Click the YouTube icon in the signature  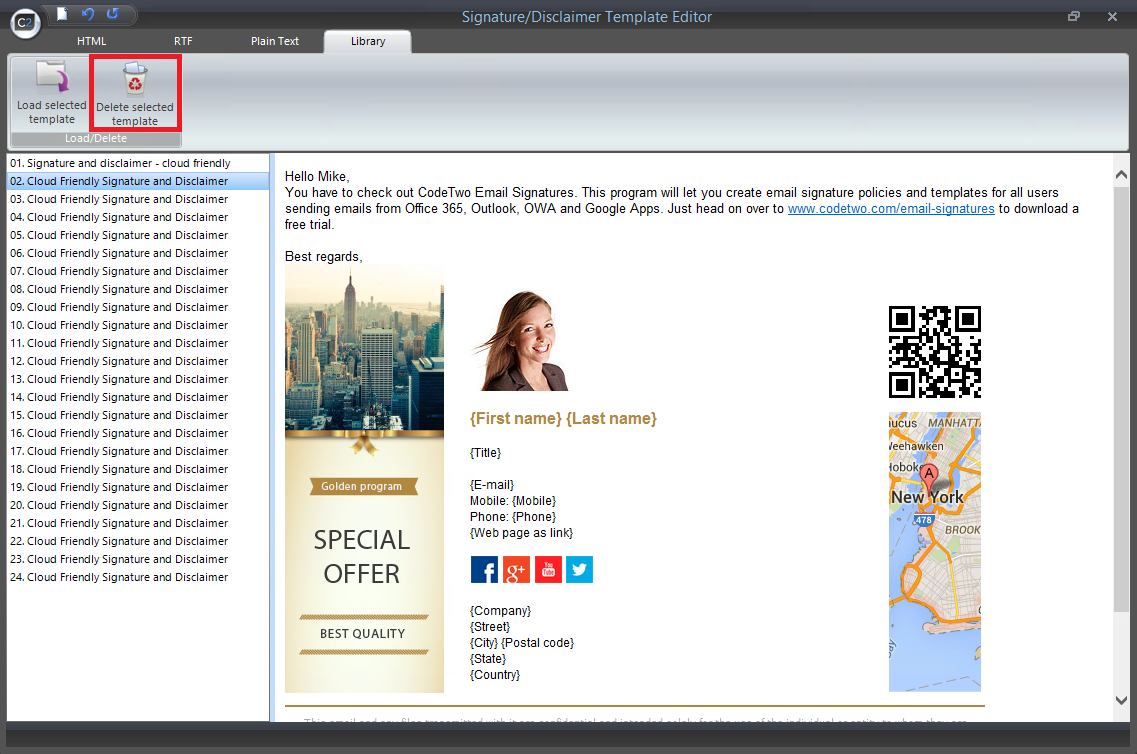pyautogui.click(x=548, y=570)
